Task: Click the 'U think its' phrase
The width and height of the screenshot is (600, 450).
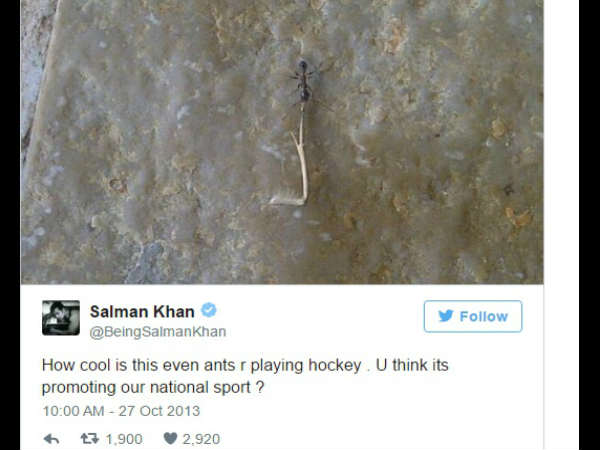Action: pos(412,365)
